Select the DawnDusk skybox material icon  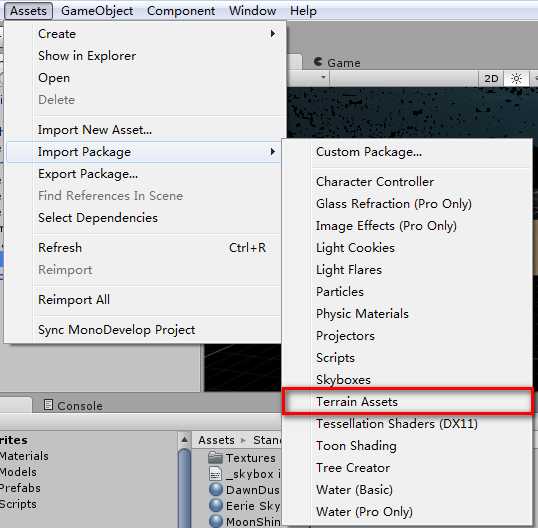coord(216,490)
